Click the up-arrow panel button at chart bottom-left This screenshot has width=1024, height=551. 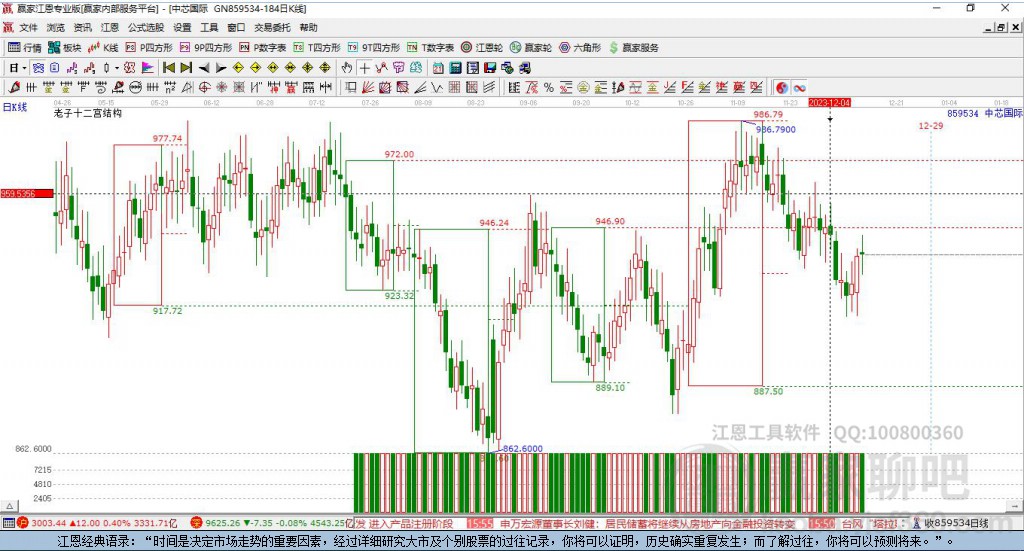[9, 506]
